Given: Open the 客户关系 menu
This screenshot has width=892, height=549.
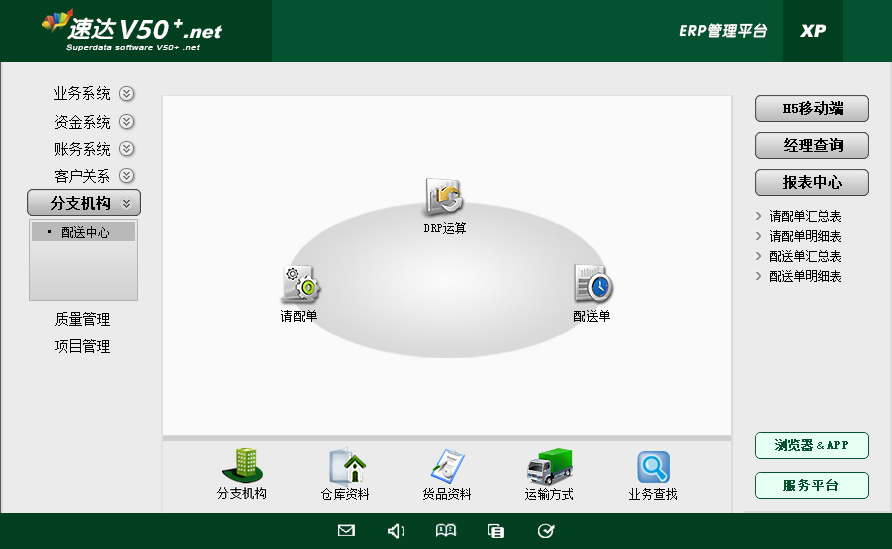Looking at the screenshot, I should click(x=82, y=176).
